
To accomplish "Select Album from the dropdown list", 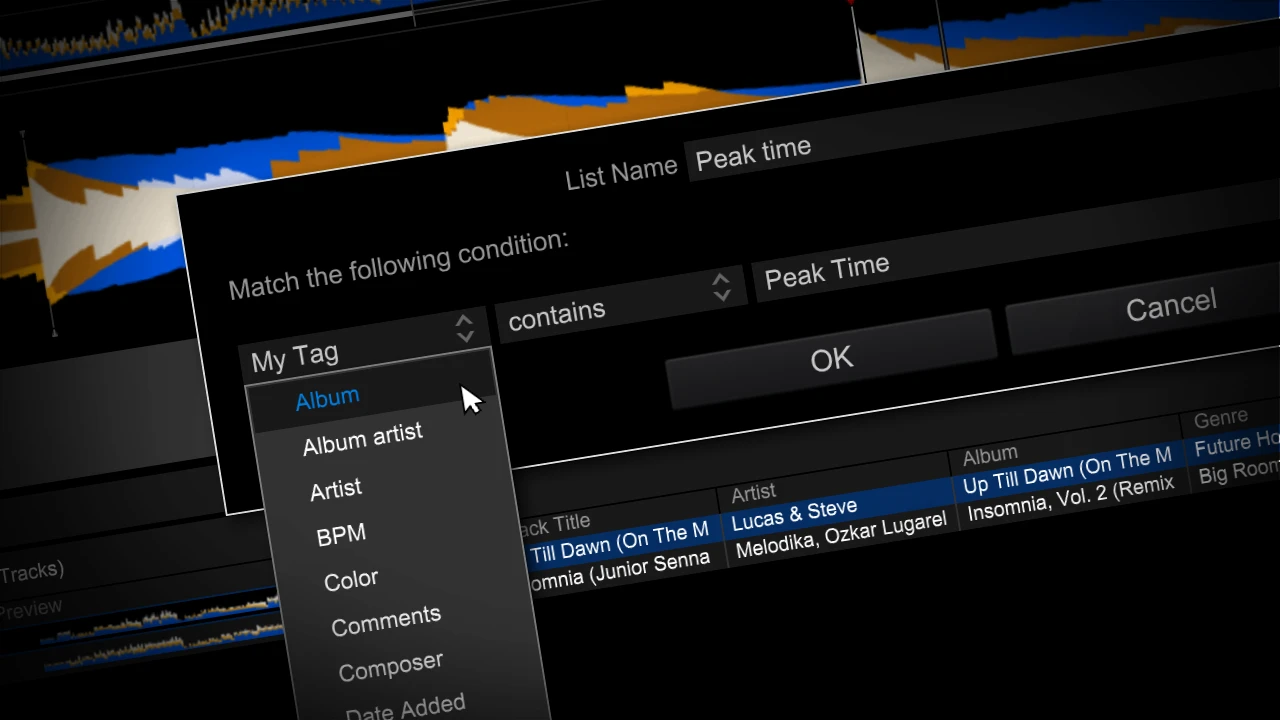I will pyautogui.click(x=328, y=399).
